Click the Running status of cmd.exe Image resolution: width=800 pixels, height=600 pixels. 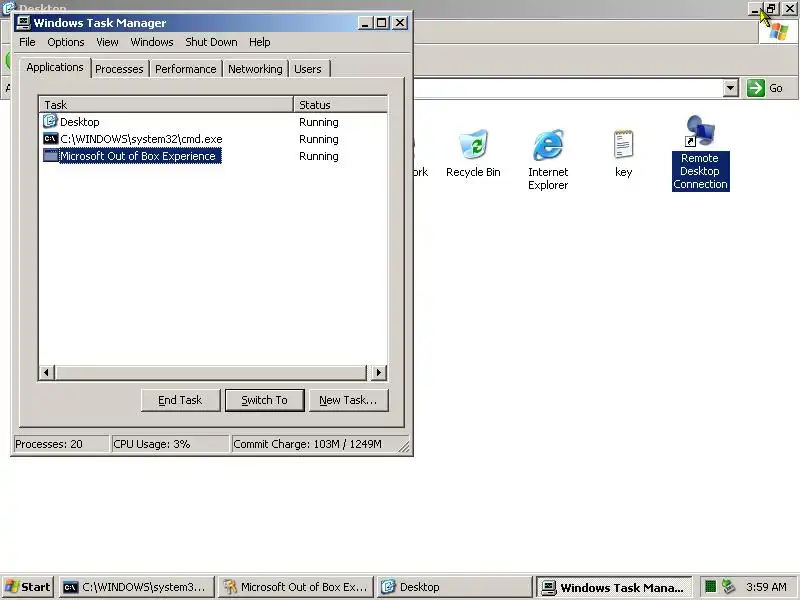318,139
